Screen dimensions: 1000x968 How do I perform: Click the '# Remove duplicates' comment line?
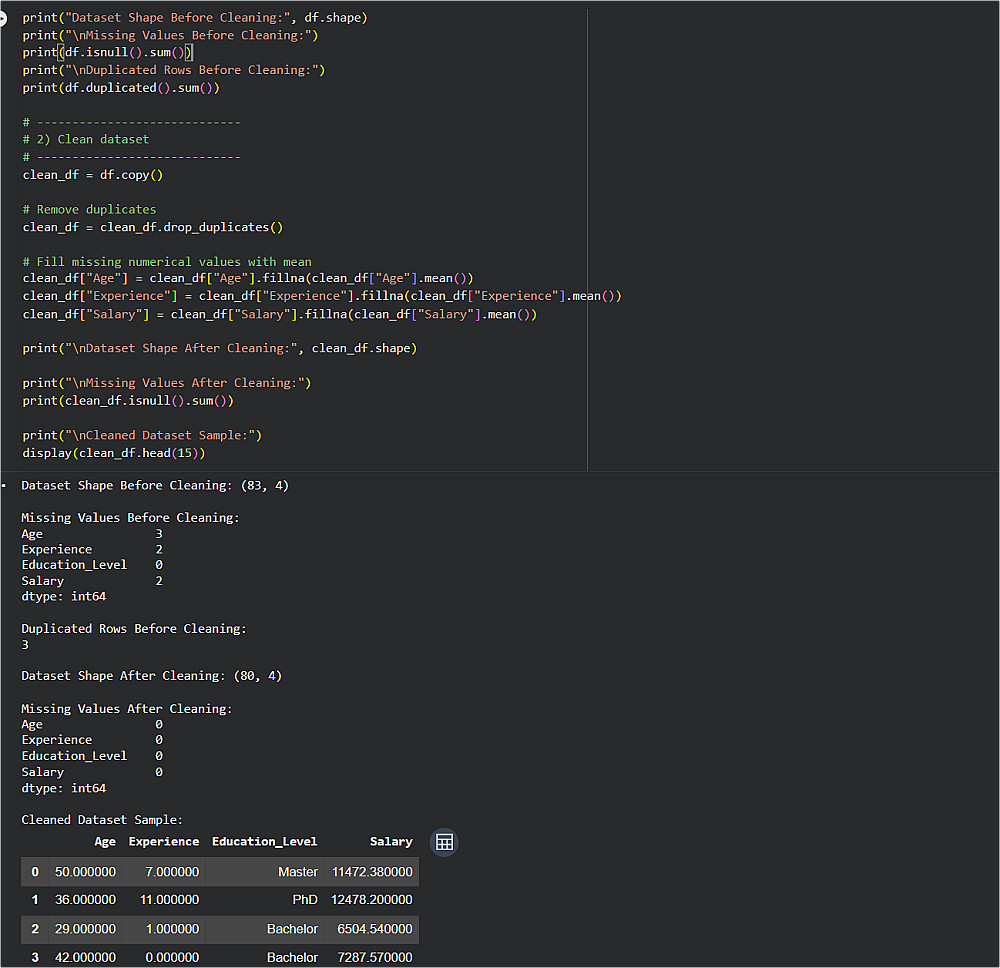click(x=89, y=209)
